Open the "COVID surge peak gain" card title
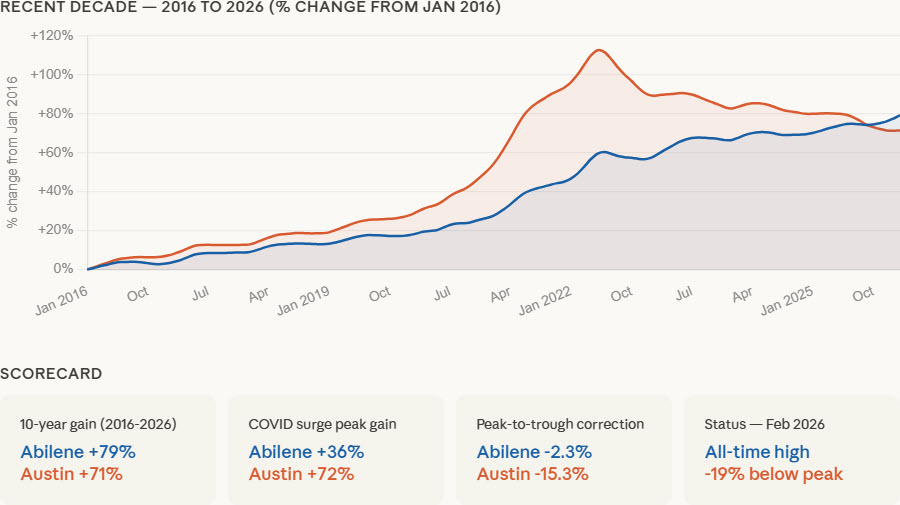 tap(322, 424)
